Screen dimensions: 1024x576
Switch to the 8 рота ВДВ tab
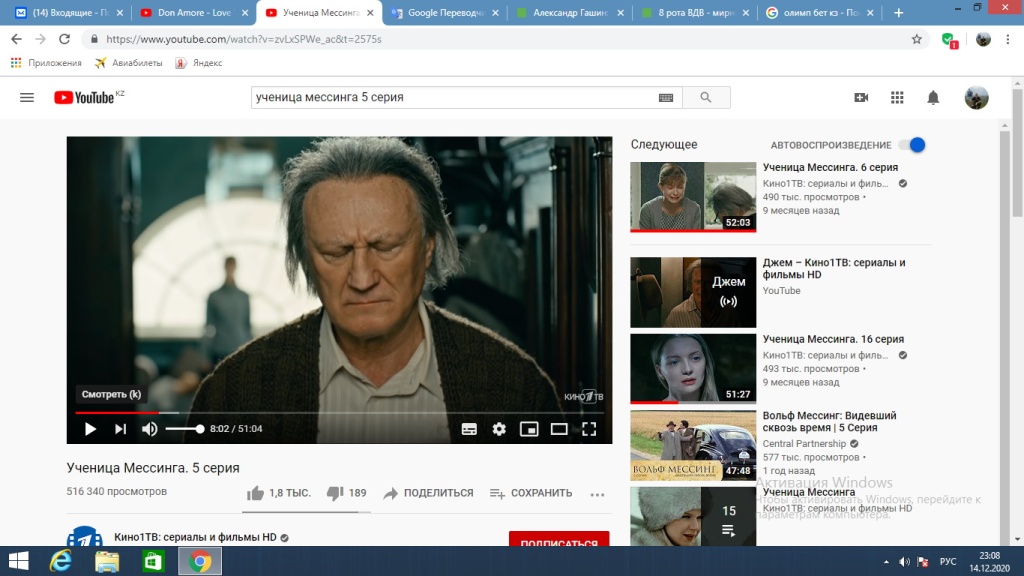click(695, 12)
